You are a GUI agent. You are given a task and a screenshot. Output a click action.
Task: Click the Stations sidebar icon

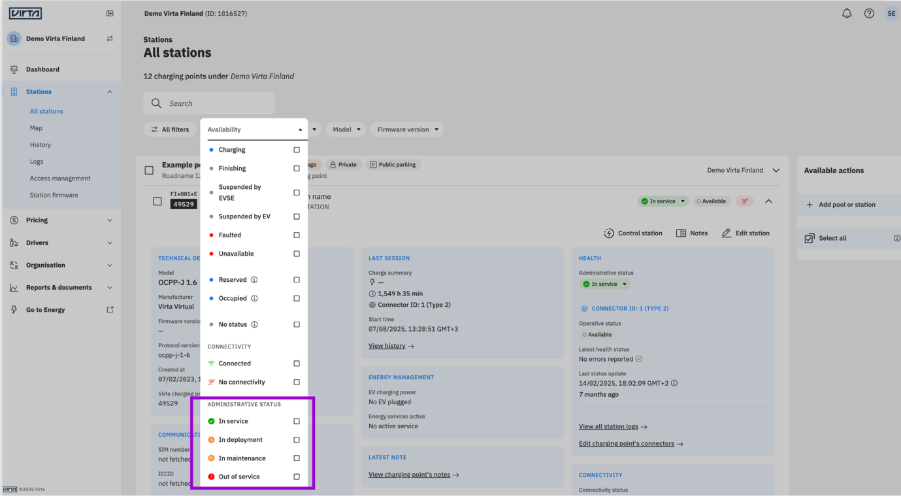pos(14,92)
